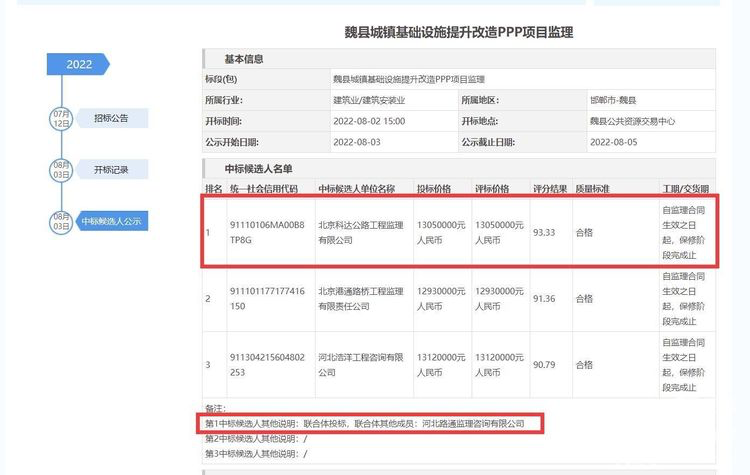This screenshot has height=475, width=750.
Task: Click evaluated price 13120000元 in 评标价格 column
Action: [x=499, y=365]
